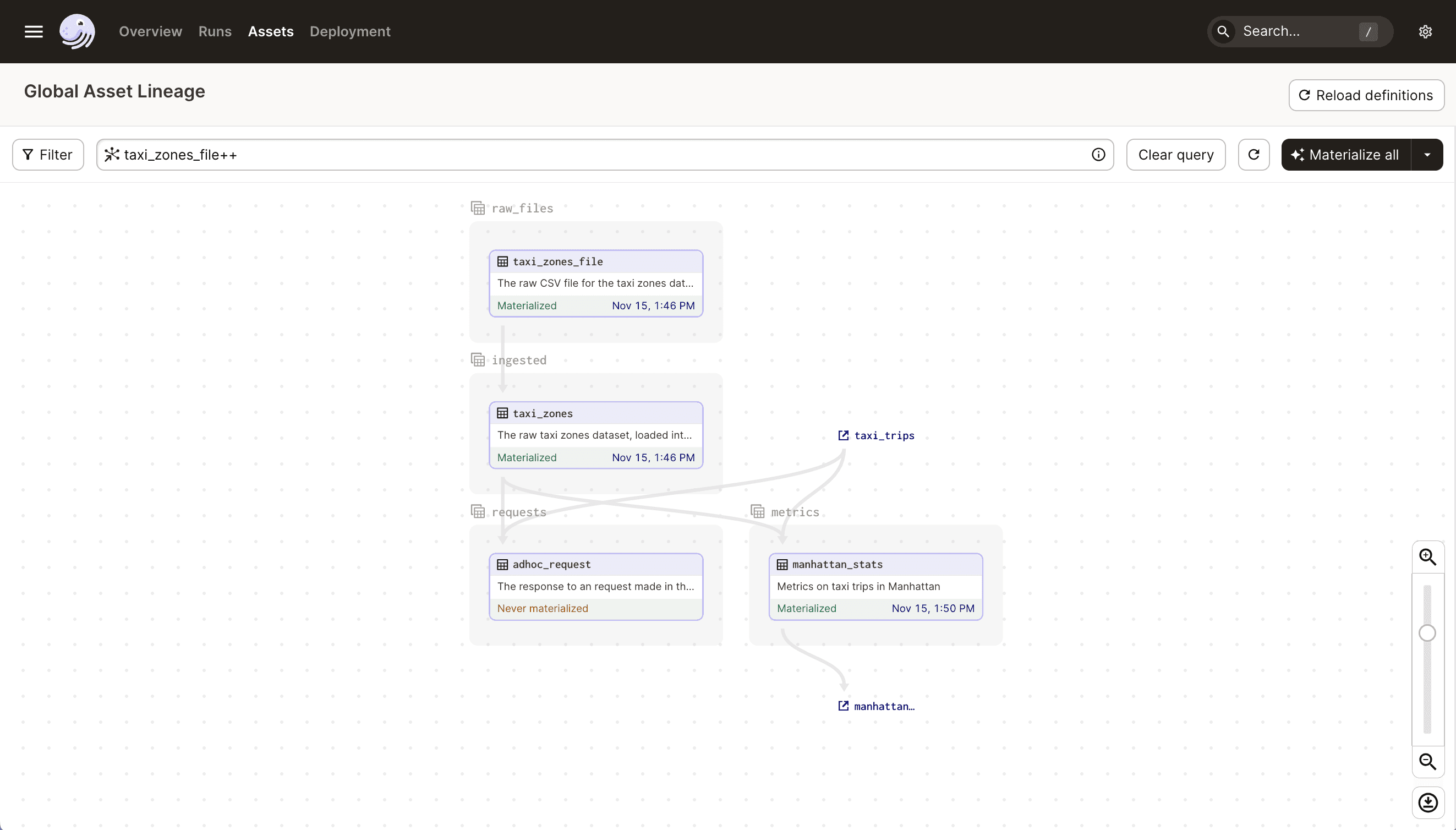
Task: Click the ingested group icon
Action: click(x=478, y=359)
